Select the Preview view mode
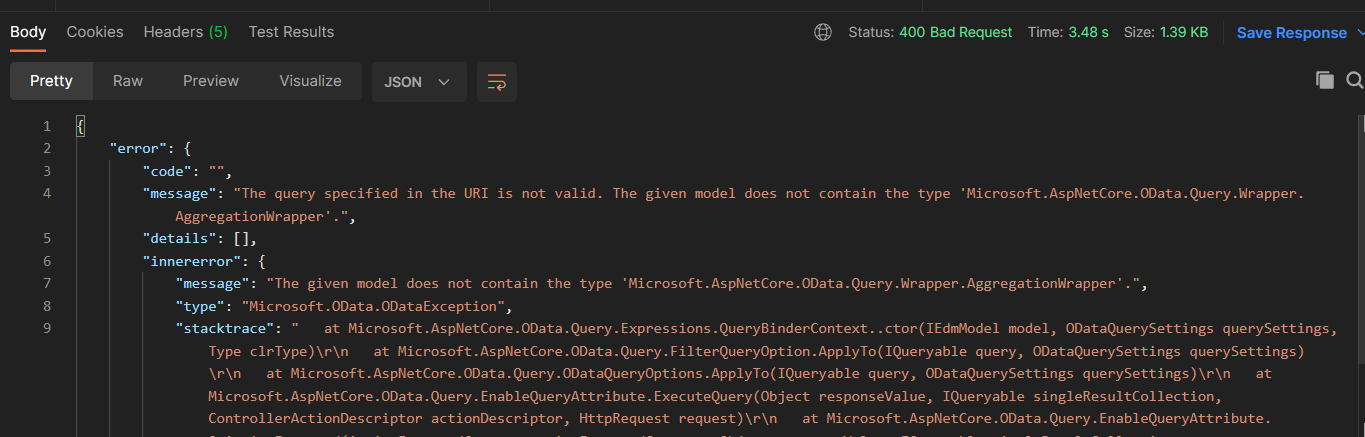The width and height of the screenshot is (1365, 437). [x=211, y=81]
